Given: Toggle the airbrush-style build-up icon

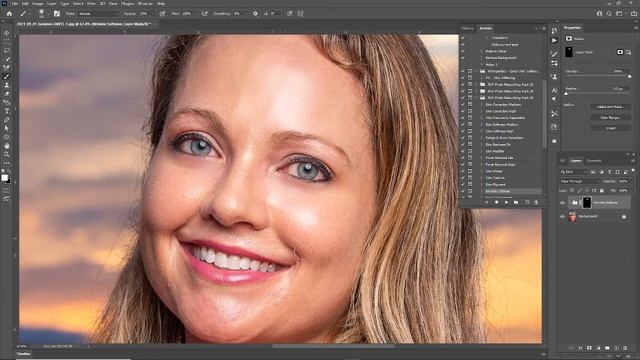Looking at the screenshot, I should [x=204, y=13].
